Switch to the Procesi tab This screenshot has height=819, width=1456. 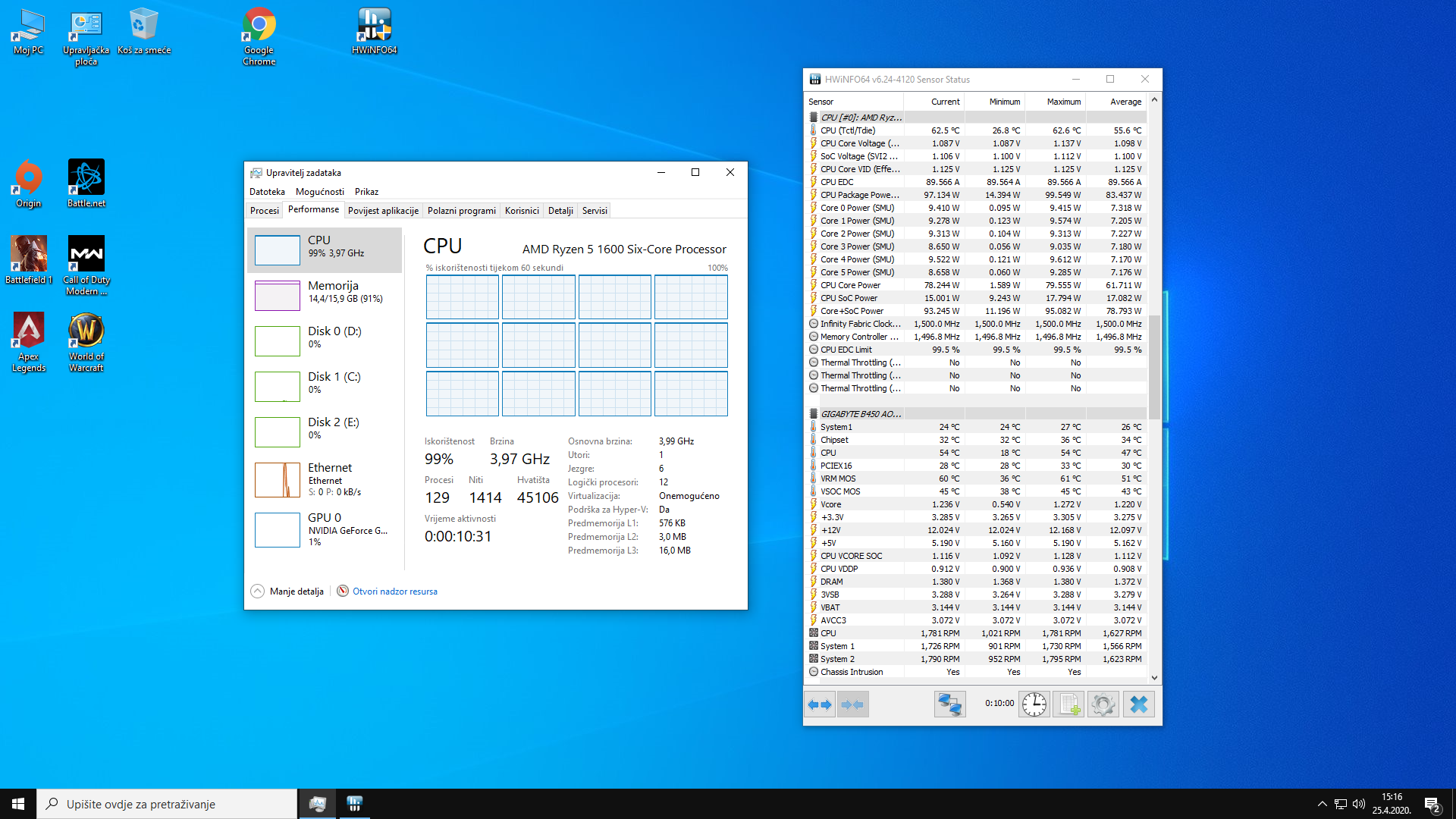pos(265,211)
